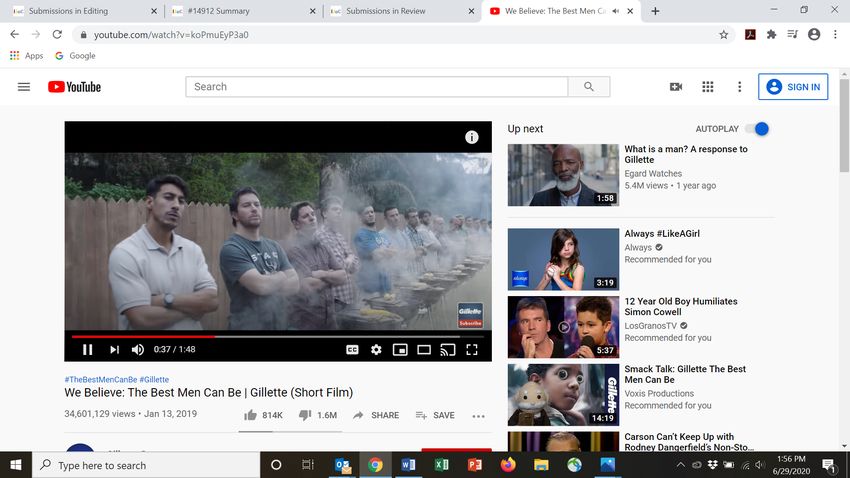Go back in browser history
Screen dimensions: 850x478
coord(15,34)
